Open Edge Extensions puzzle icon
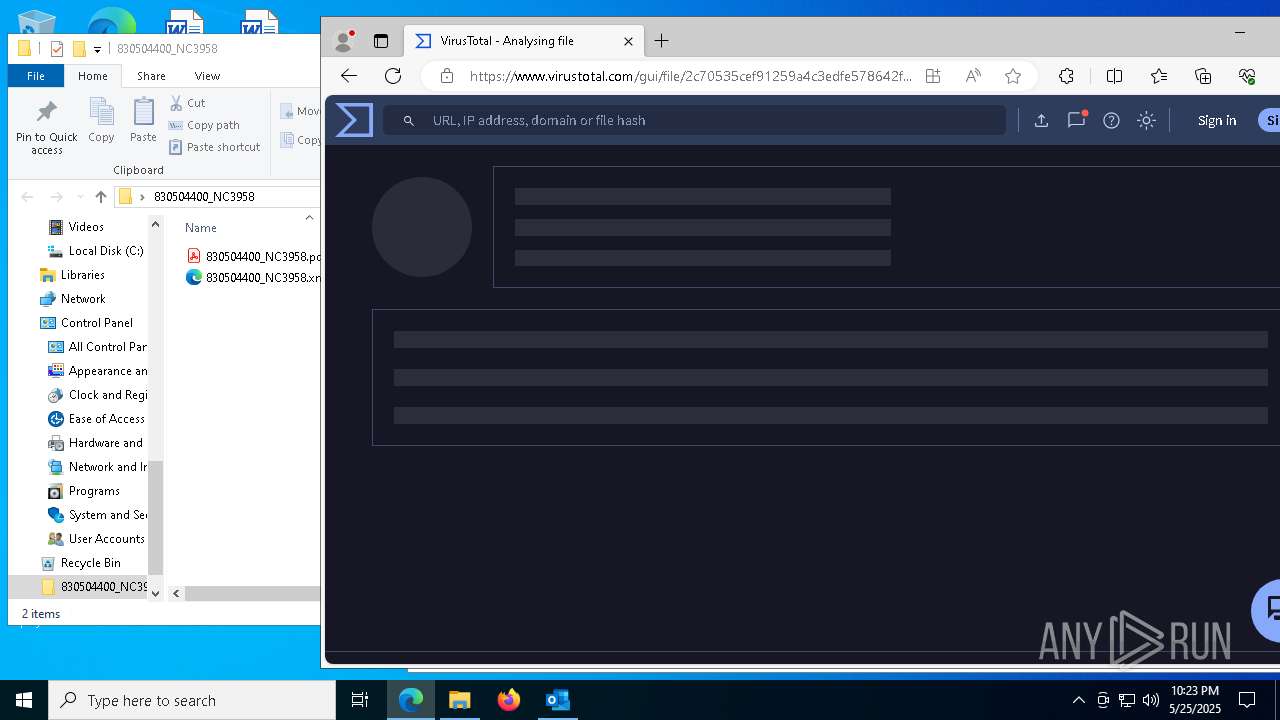This screenshot has width=1280, height=720. pos(1066,76)
